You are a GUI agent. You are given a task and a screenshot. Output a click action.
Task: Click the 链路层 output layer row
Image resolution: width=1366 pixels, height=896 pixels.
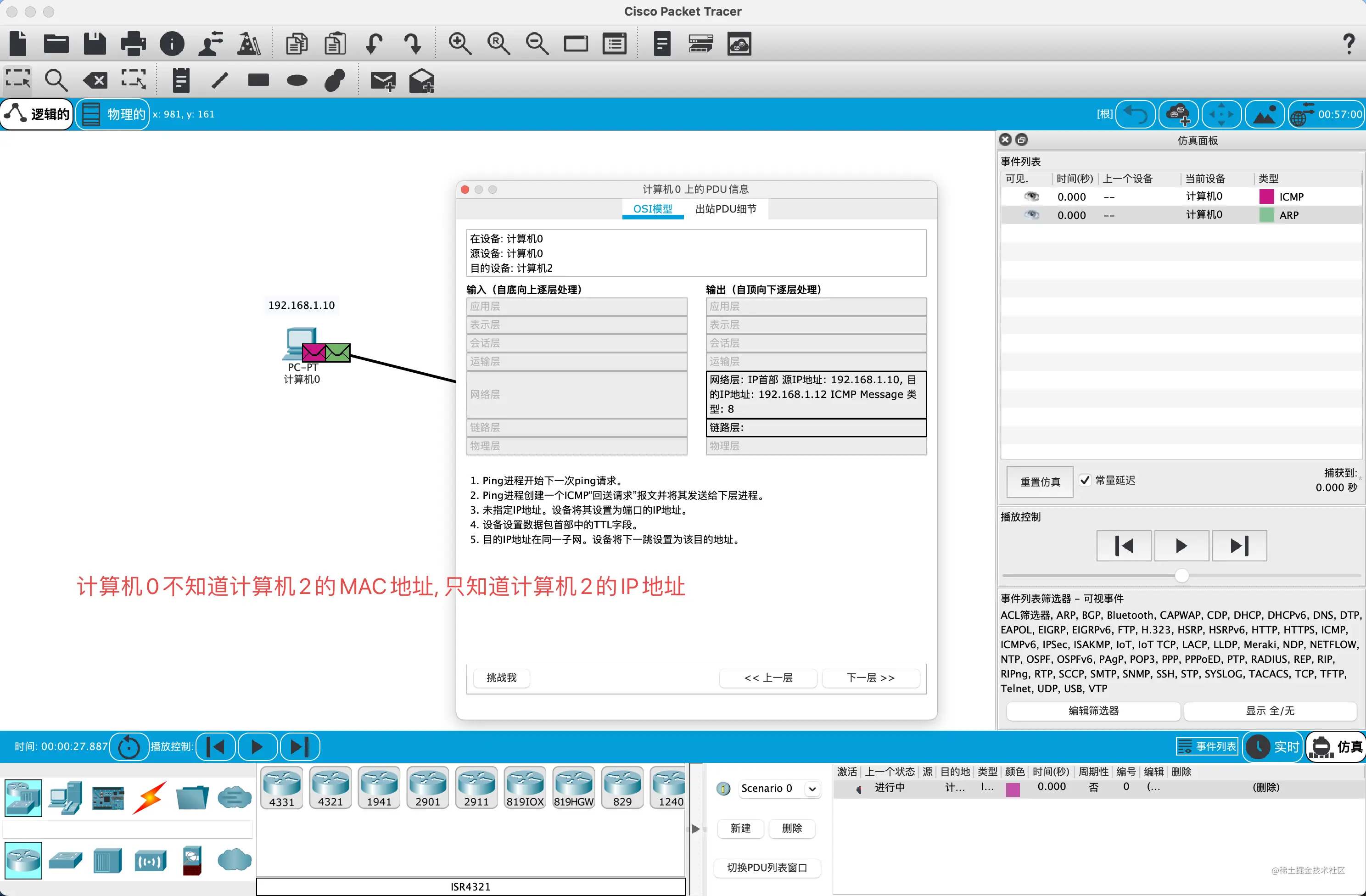point(816,428)
